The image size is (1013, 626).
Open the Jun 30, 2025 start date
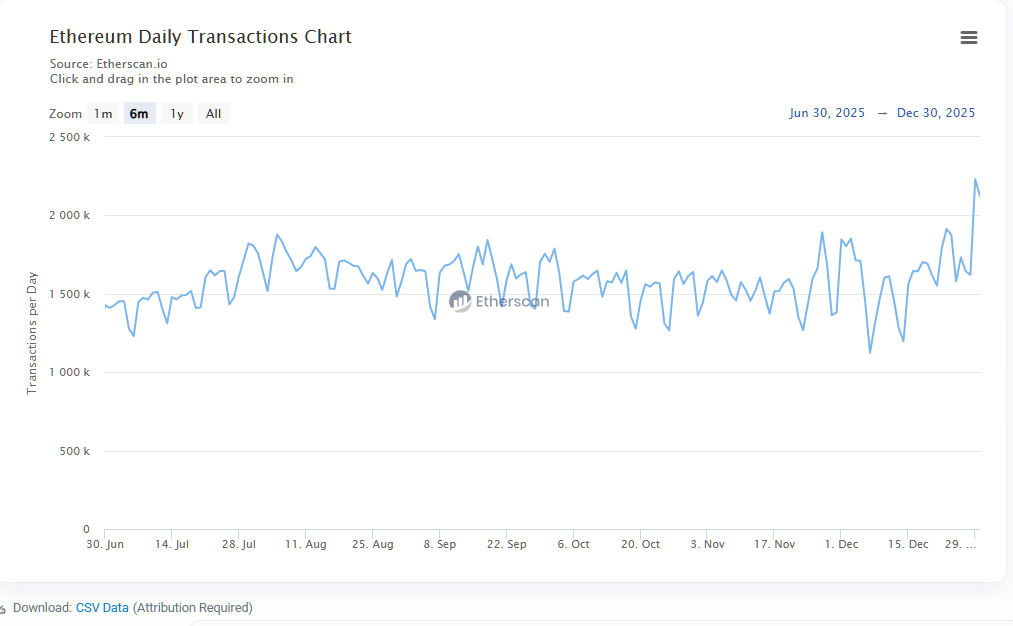point(827,113)
